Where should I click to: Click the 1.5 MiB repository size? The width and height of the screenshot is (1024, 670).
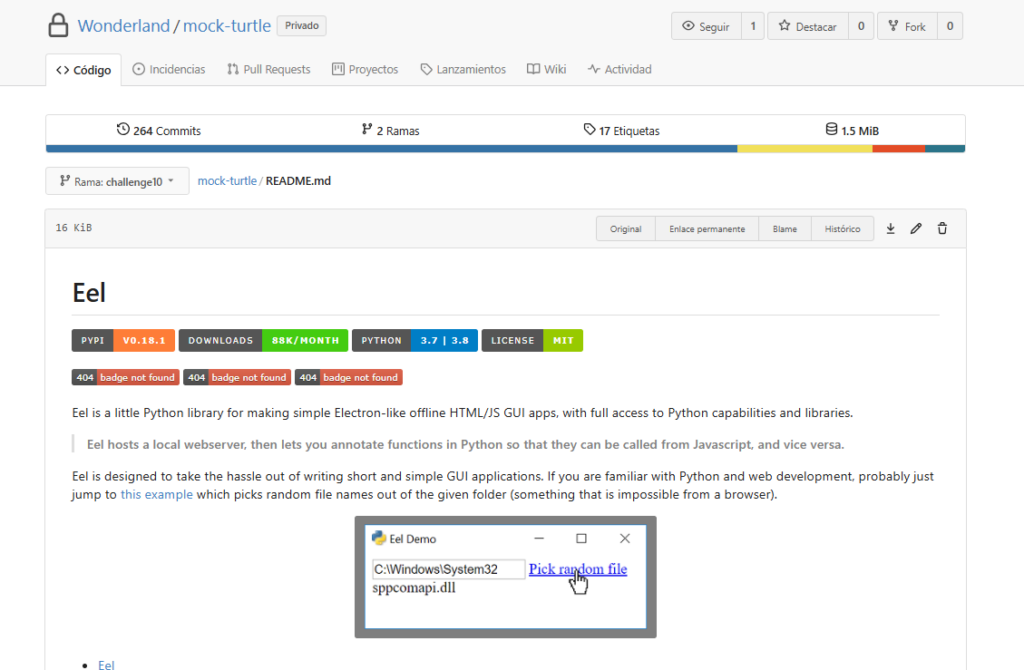click(x=852, y=130)
